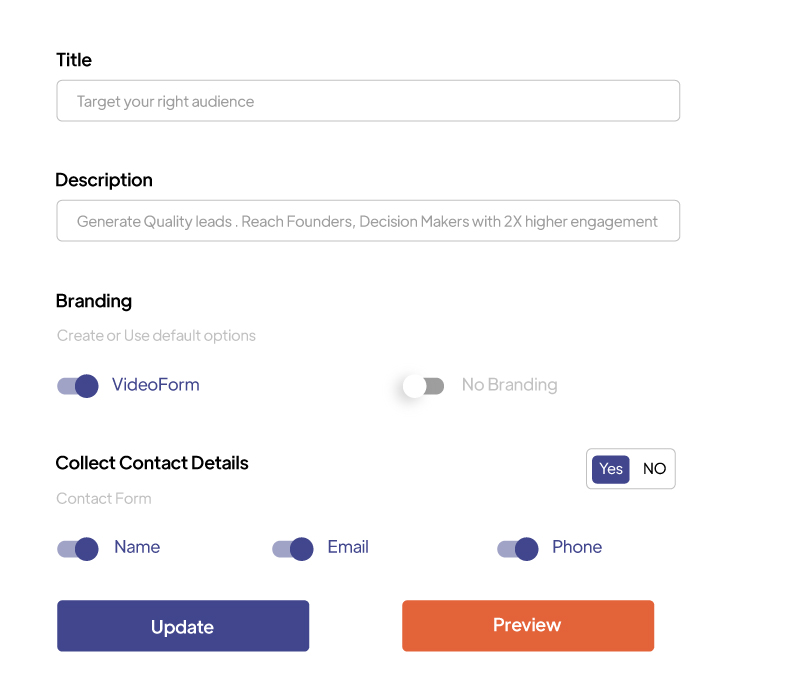Click the Contact Form subtitle text
This screenshot has height=693, width=800.
pos(104,499)
